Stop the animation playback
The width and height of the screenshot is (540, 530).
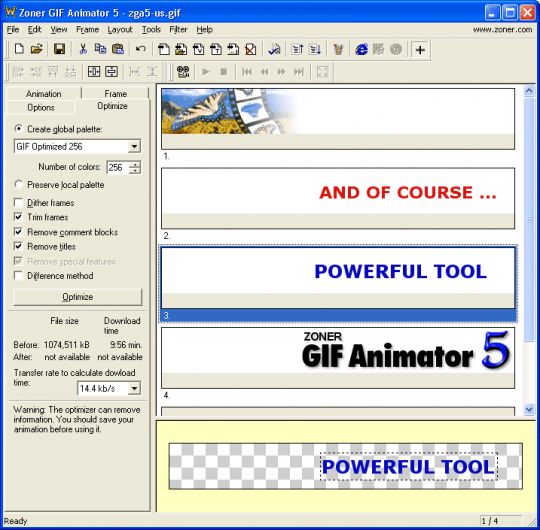click(224, 72)
